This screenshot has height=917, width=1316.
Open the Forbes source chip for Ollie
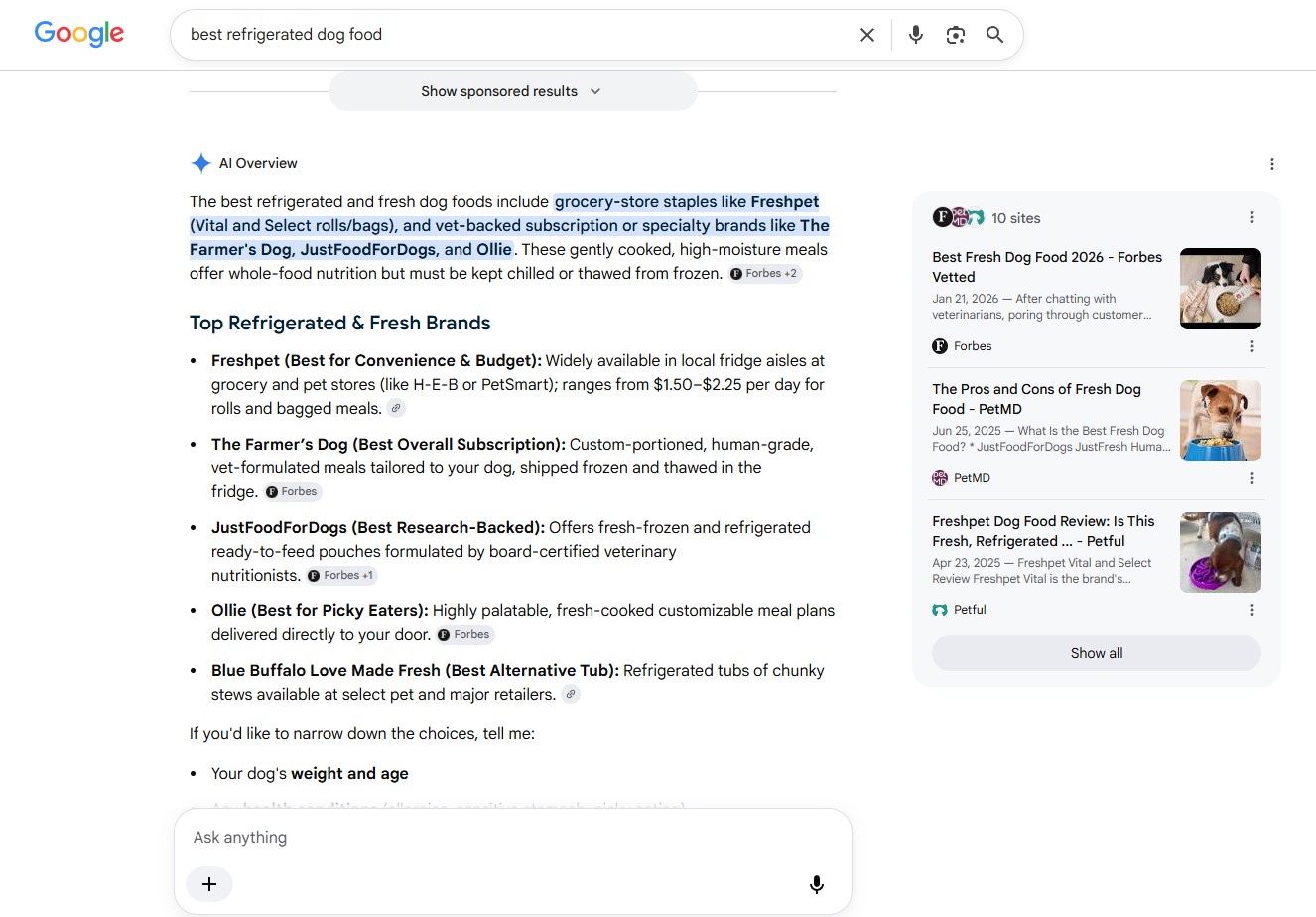tap(465, 635)
